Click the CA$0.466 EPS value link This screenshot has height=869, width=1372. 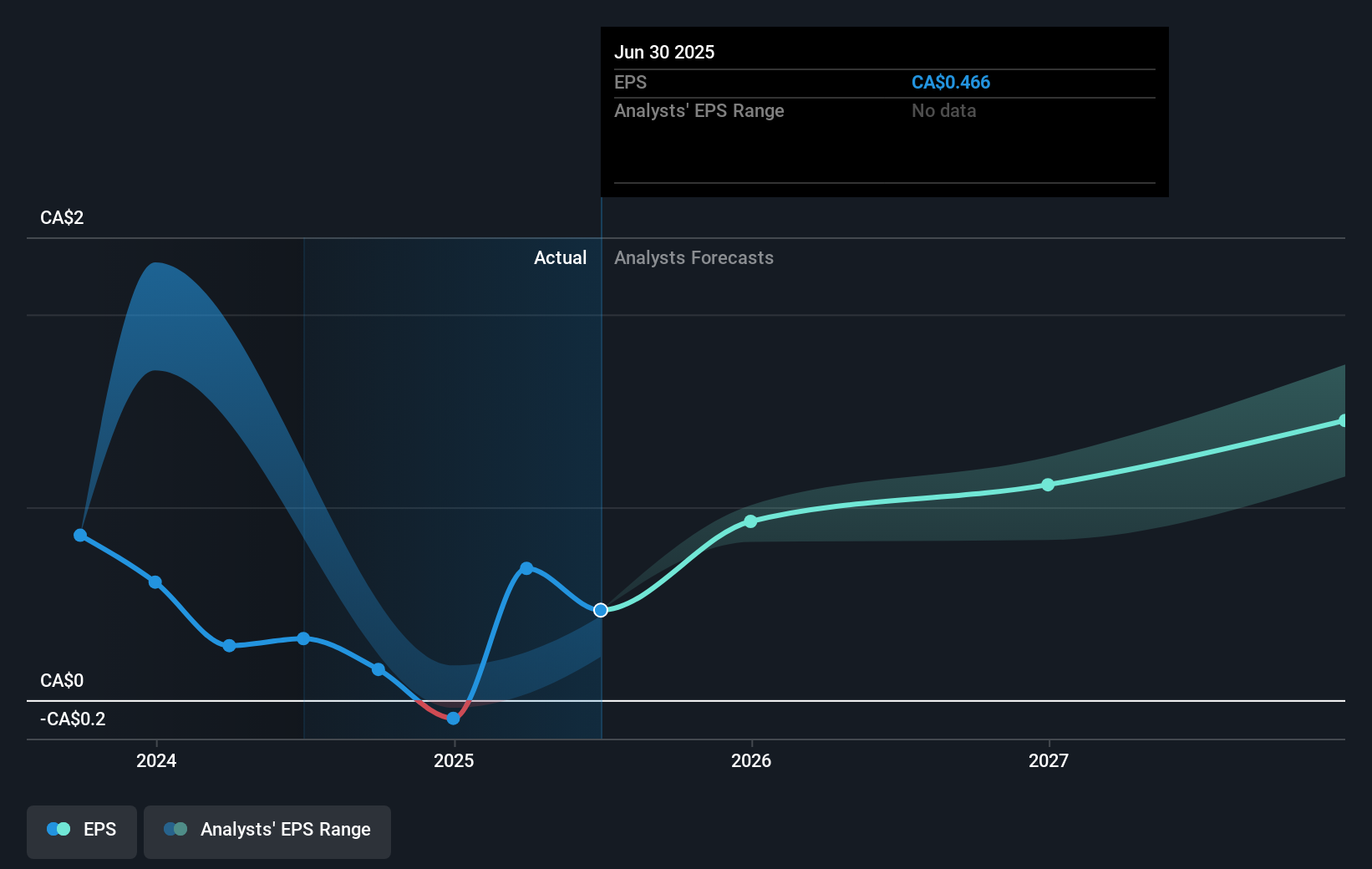[x=951, y=82]
